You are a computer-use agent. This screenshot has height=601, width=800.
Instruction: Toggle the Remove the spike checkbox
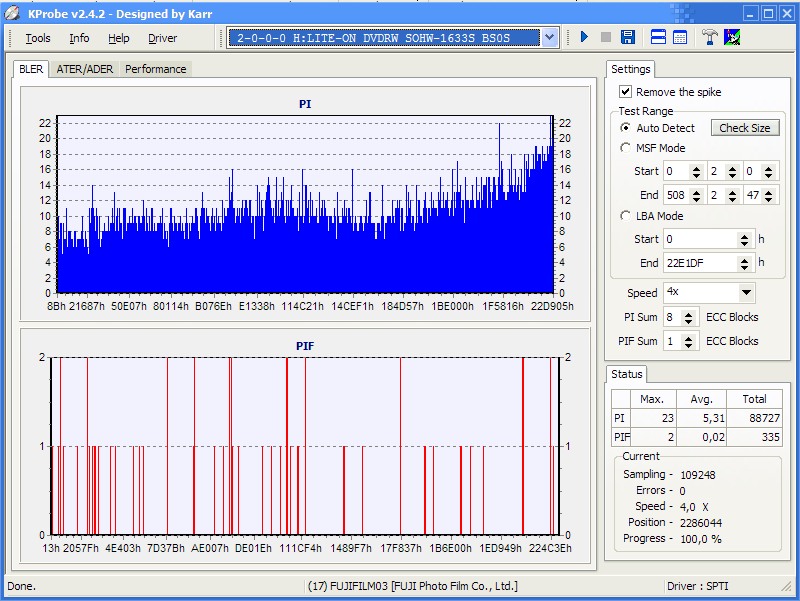[626, 92]
